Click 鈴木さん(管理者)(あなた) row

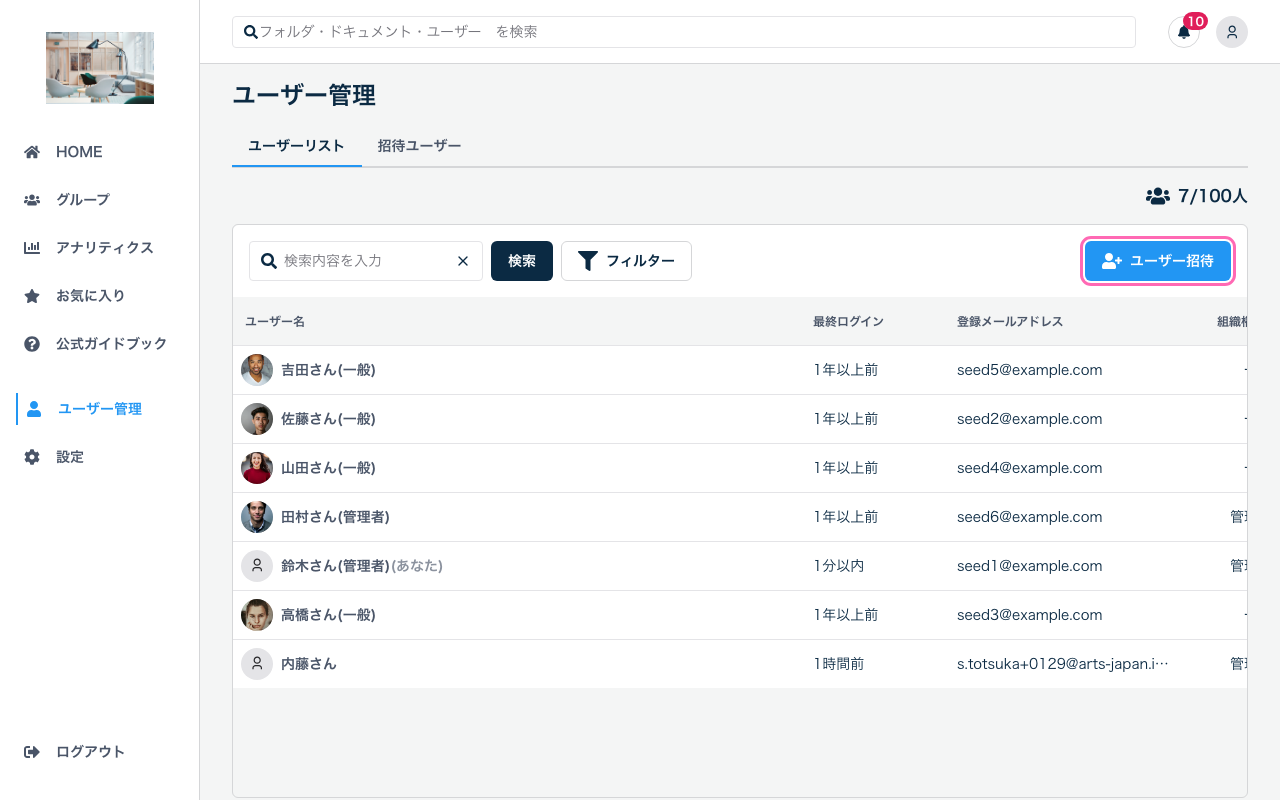360,565
